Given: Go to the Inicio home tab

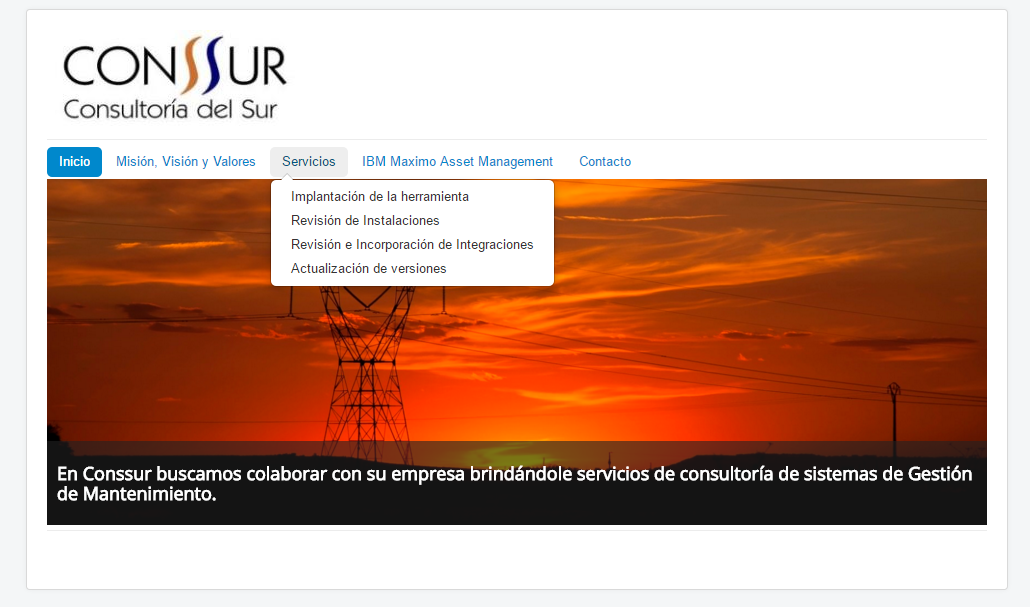Looking at the screenshot, I should (x=74, y=162).
